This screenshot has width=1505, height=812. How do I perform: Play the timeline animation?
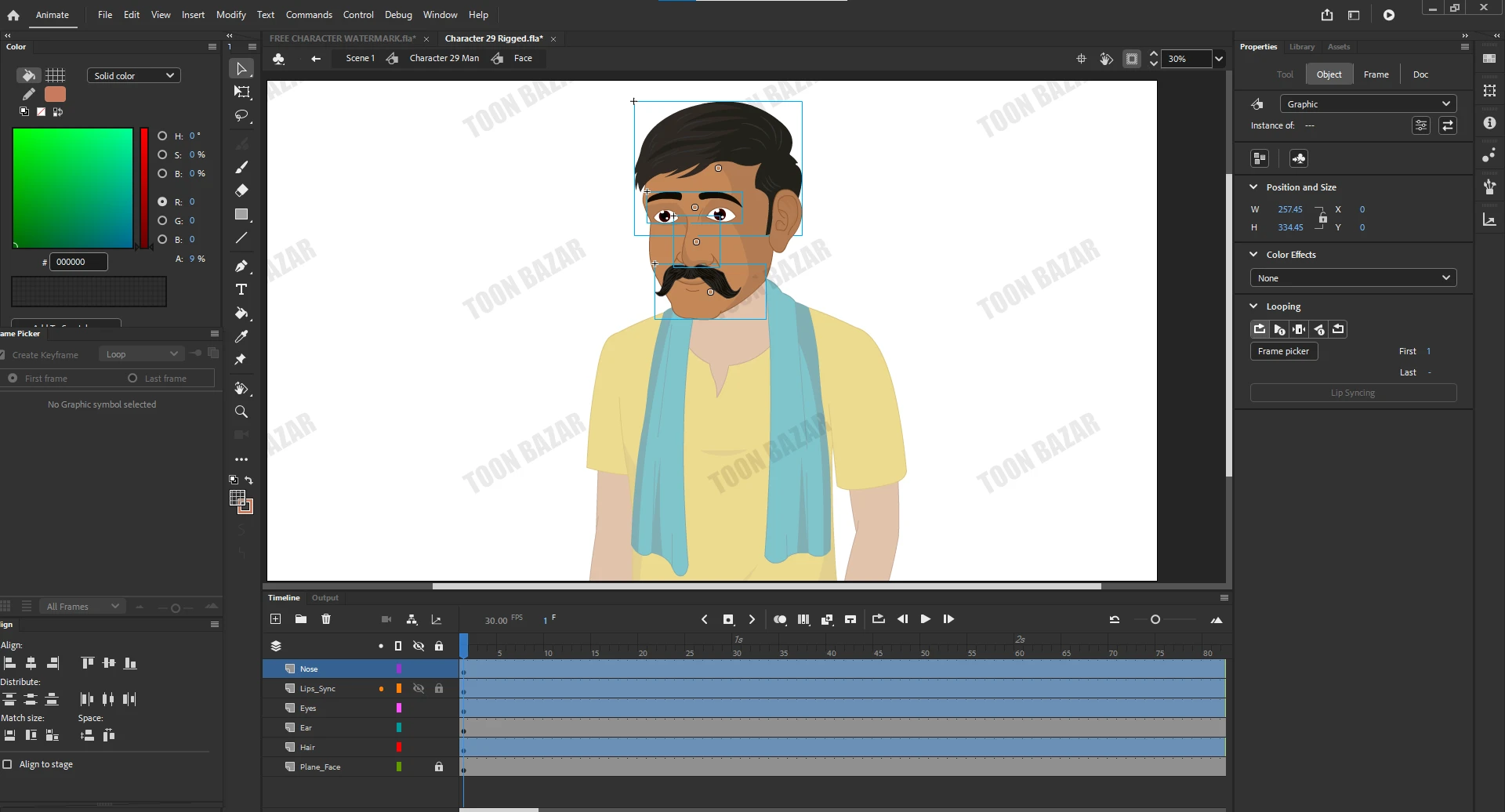click(x=926, y=619)
